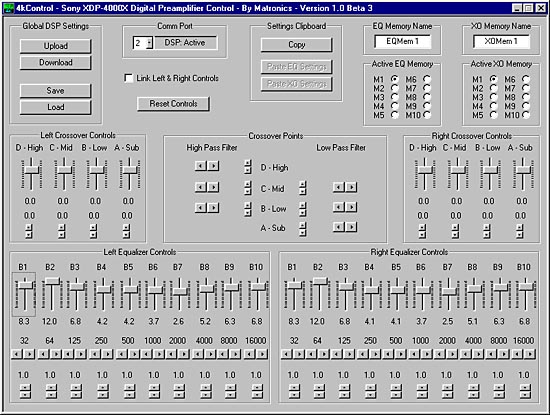
Task: Click Right EQ B6 frequency left arrow
Action: click(x=414, y=354)
